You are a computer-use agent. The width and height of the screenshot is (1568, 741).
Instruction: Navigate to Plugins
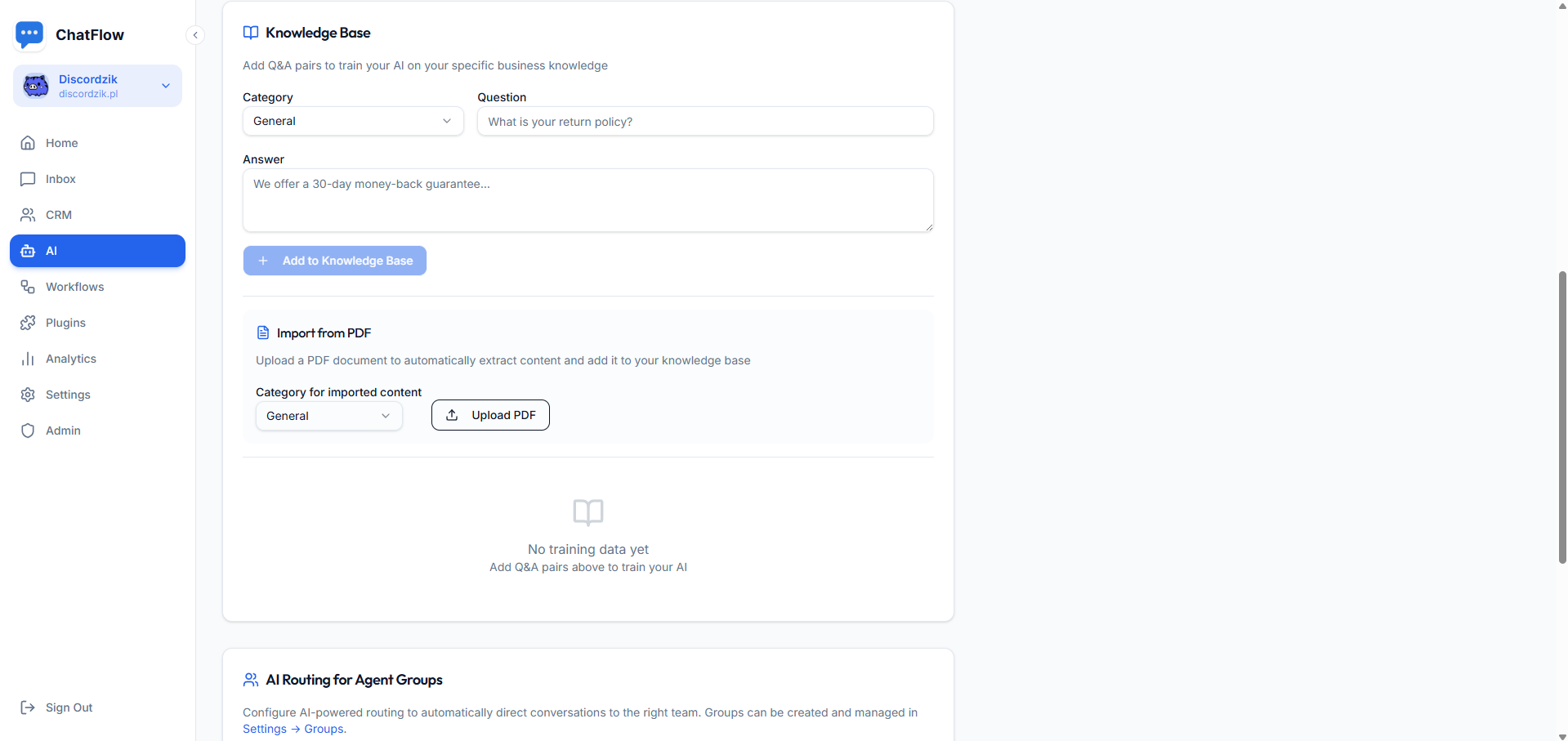pos(65,323)
